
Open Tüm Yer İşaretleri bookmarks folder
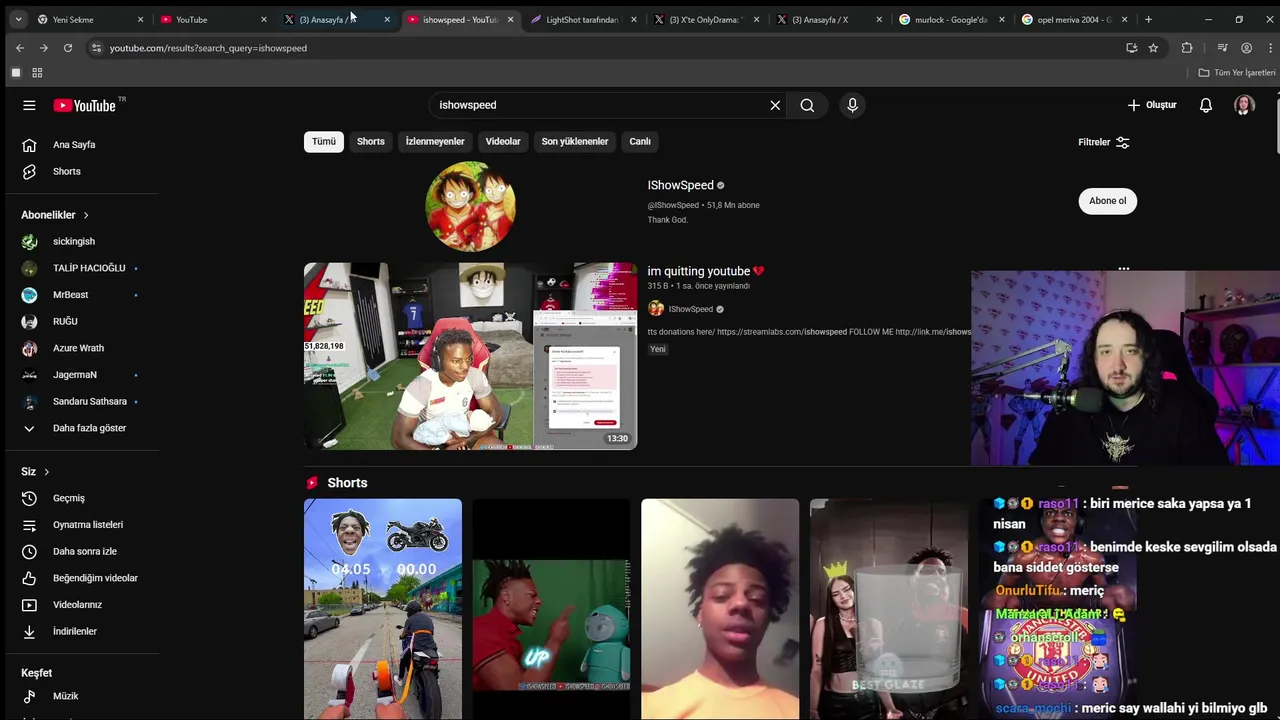[1237, 73]
